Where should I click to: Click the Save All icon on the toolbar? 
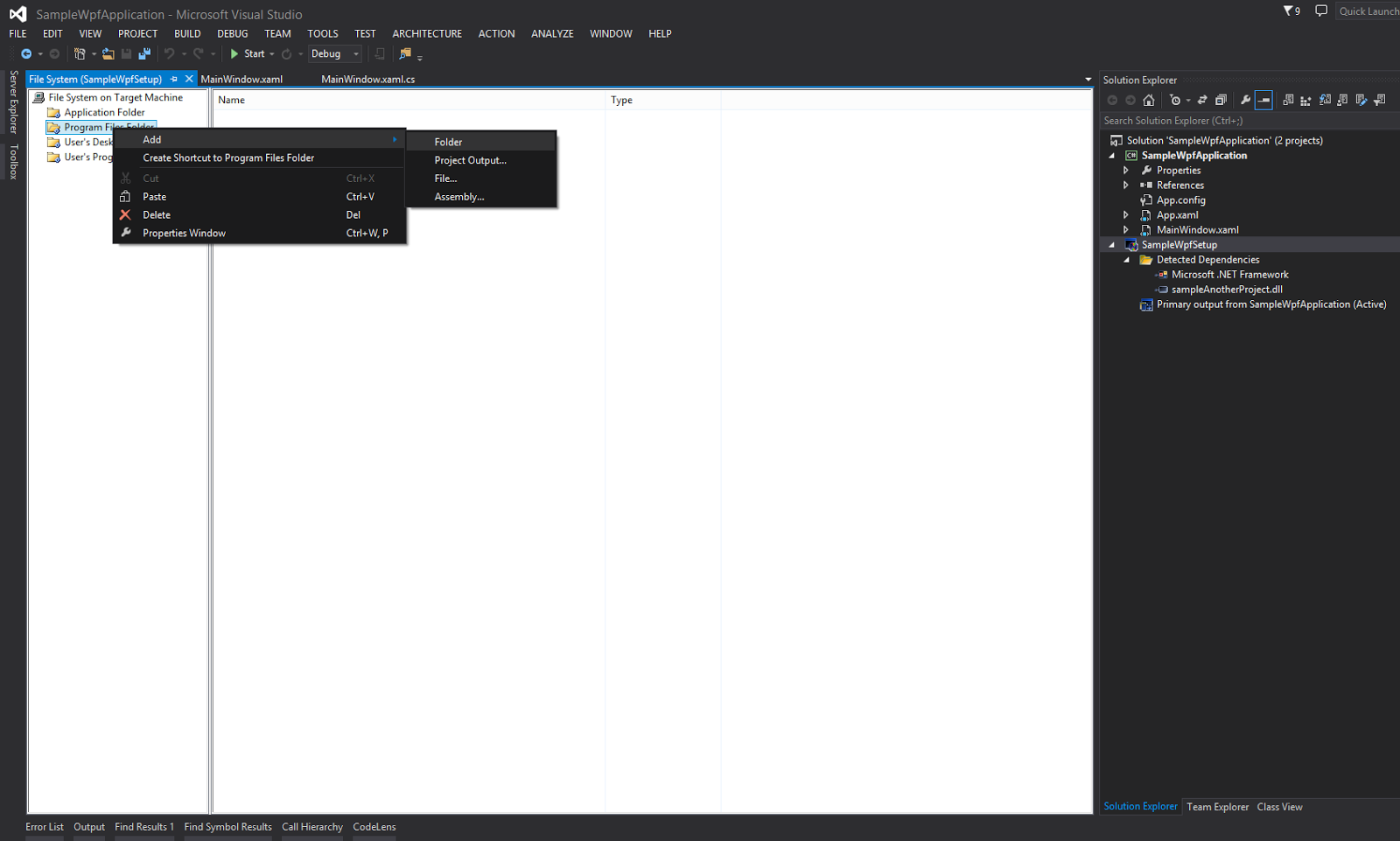pyautogui.click(x=146, y=53)
